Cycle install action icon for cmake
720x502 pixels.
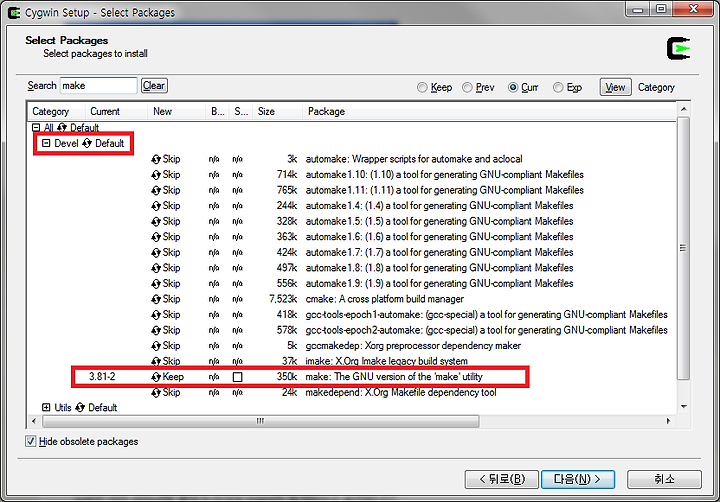click(156, 299)
